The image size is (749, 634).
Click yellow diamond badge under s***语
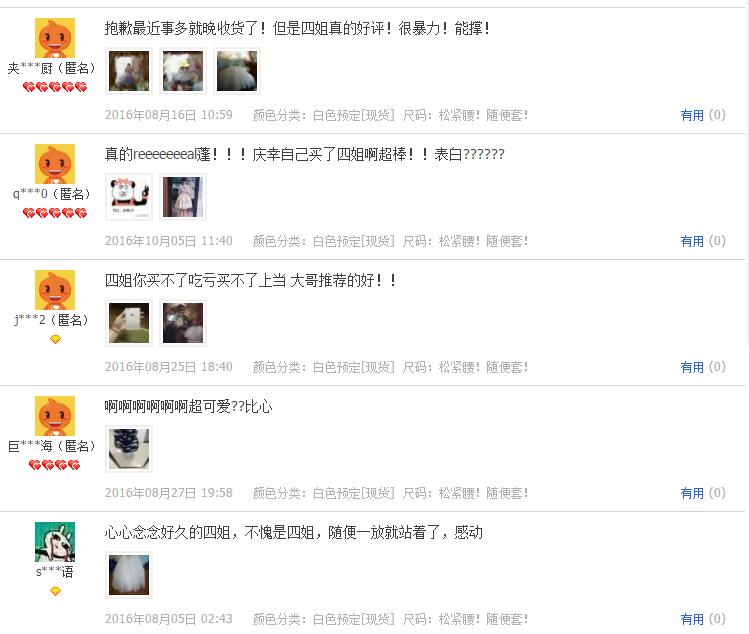(x=55, y=591)
